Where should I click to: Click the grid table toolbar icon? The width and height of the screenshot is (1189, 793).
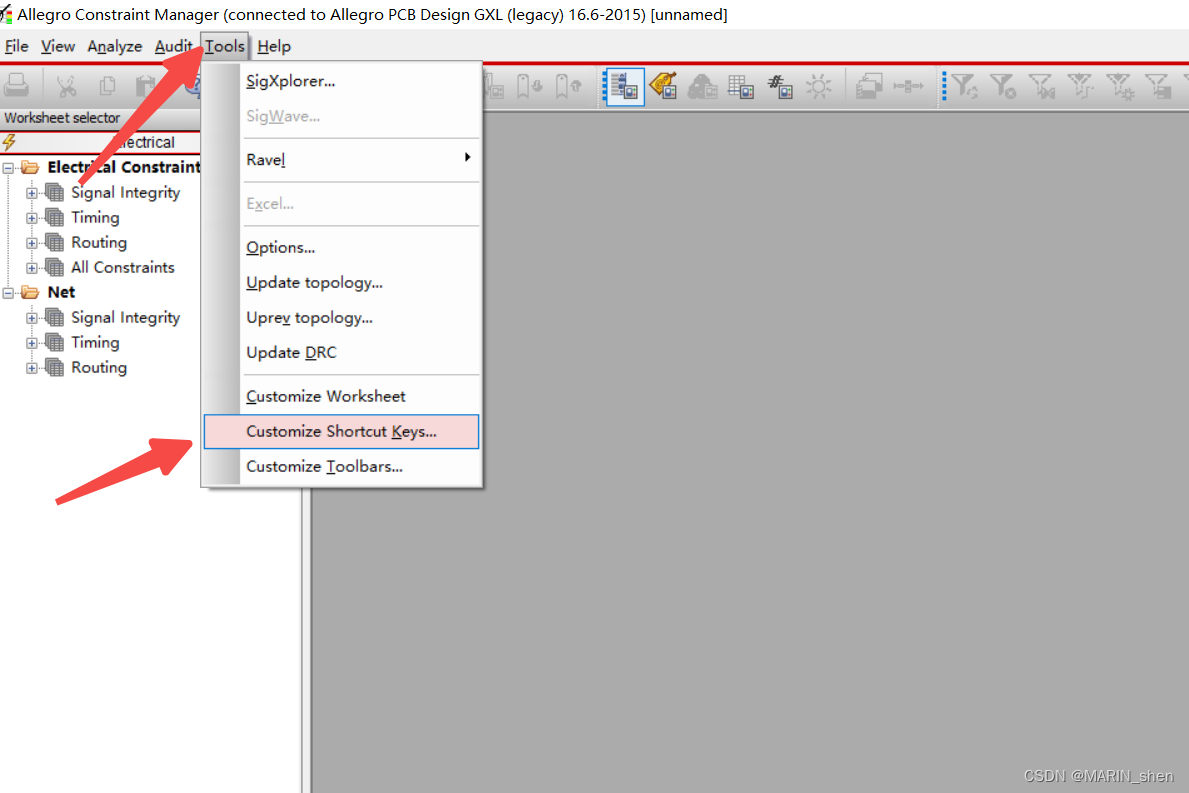741,86
